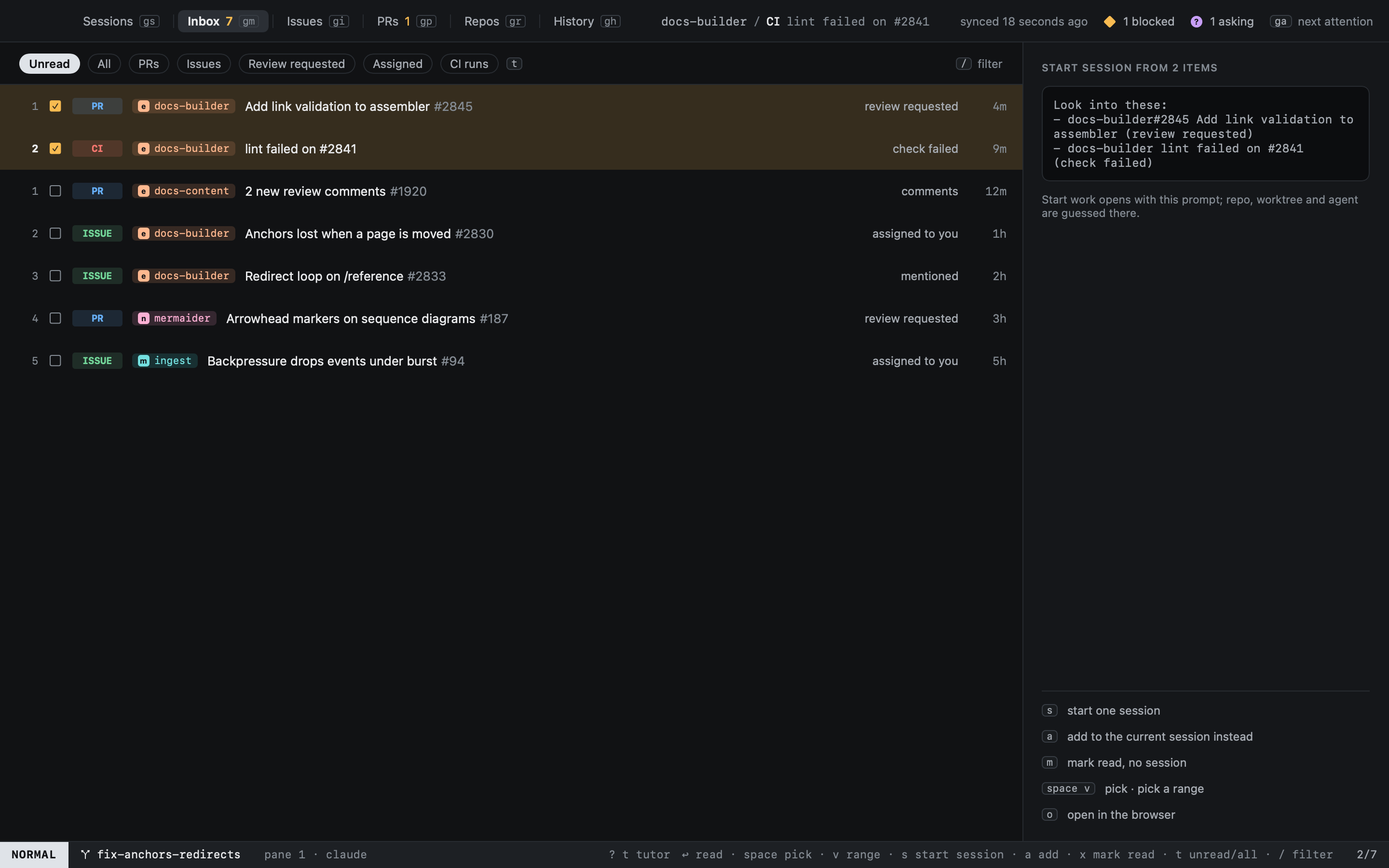This screenshot has height=868, width=1389.
Task: Click the 's' start one session key
Action: point(1049,710)
